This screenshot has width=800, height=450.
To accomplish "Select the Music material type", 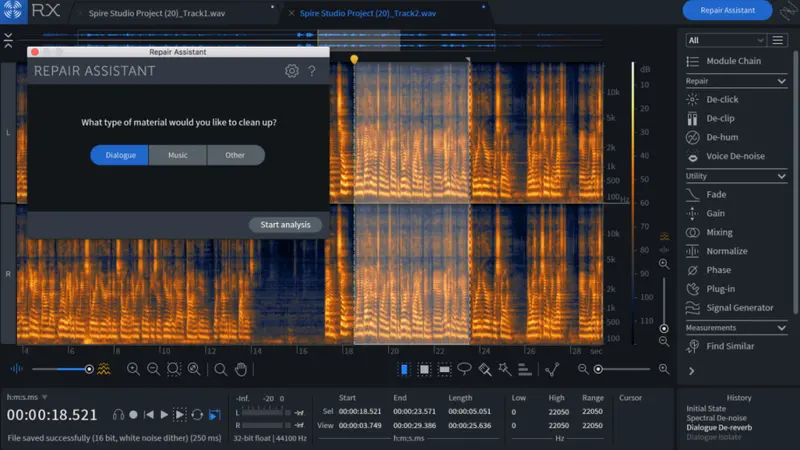I will pyautogui.click(x=178, y=155).
